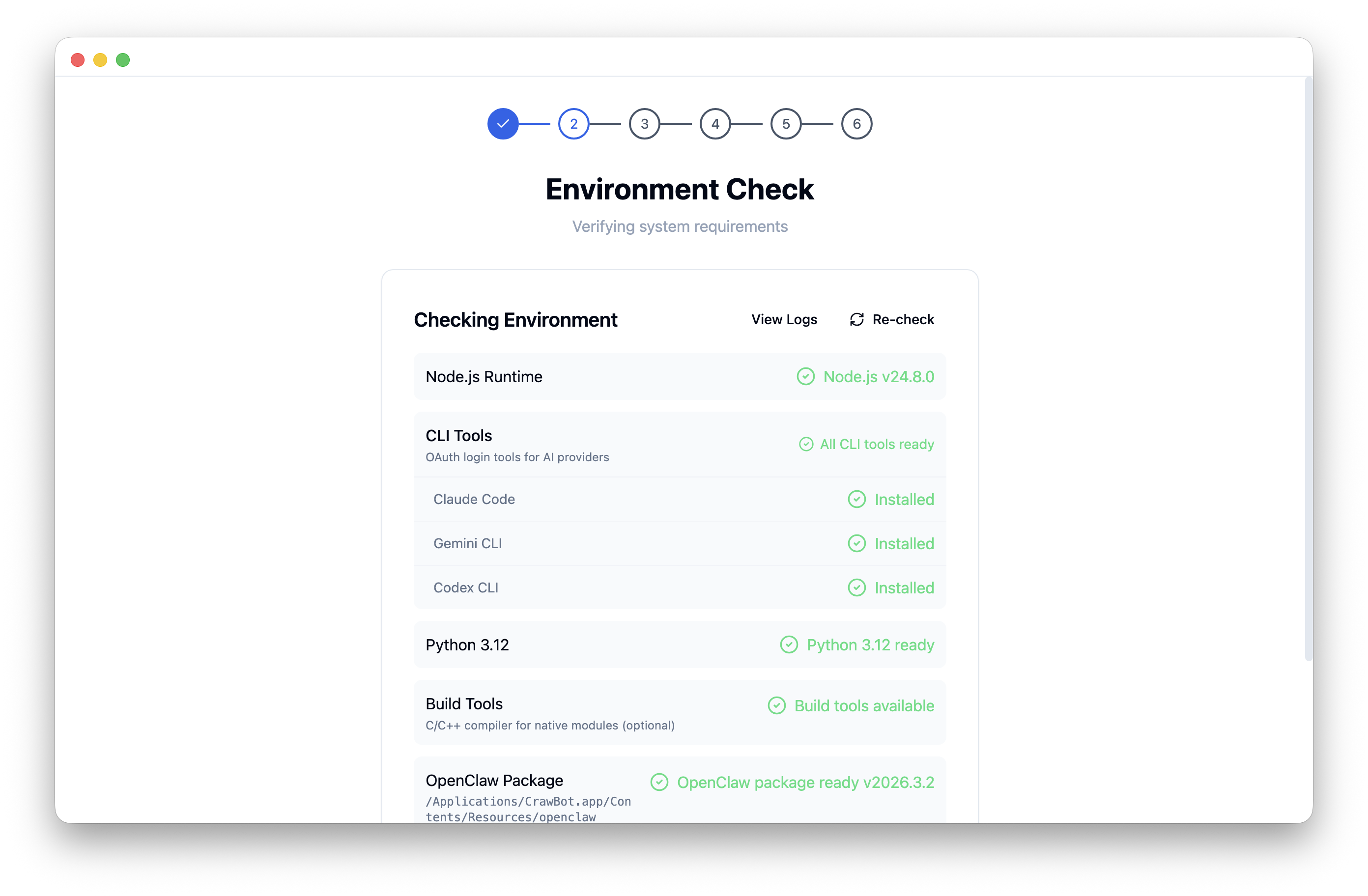Click the Re-check button

(903, 320)
